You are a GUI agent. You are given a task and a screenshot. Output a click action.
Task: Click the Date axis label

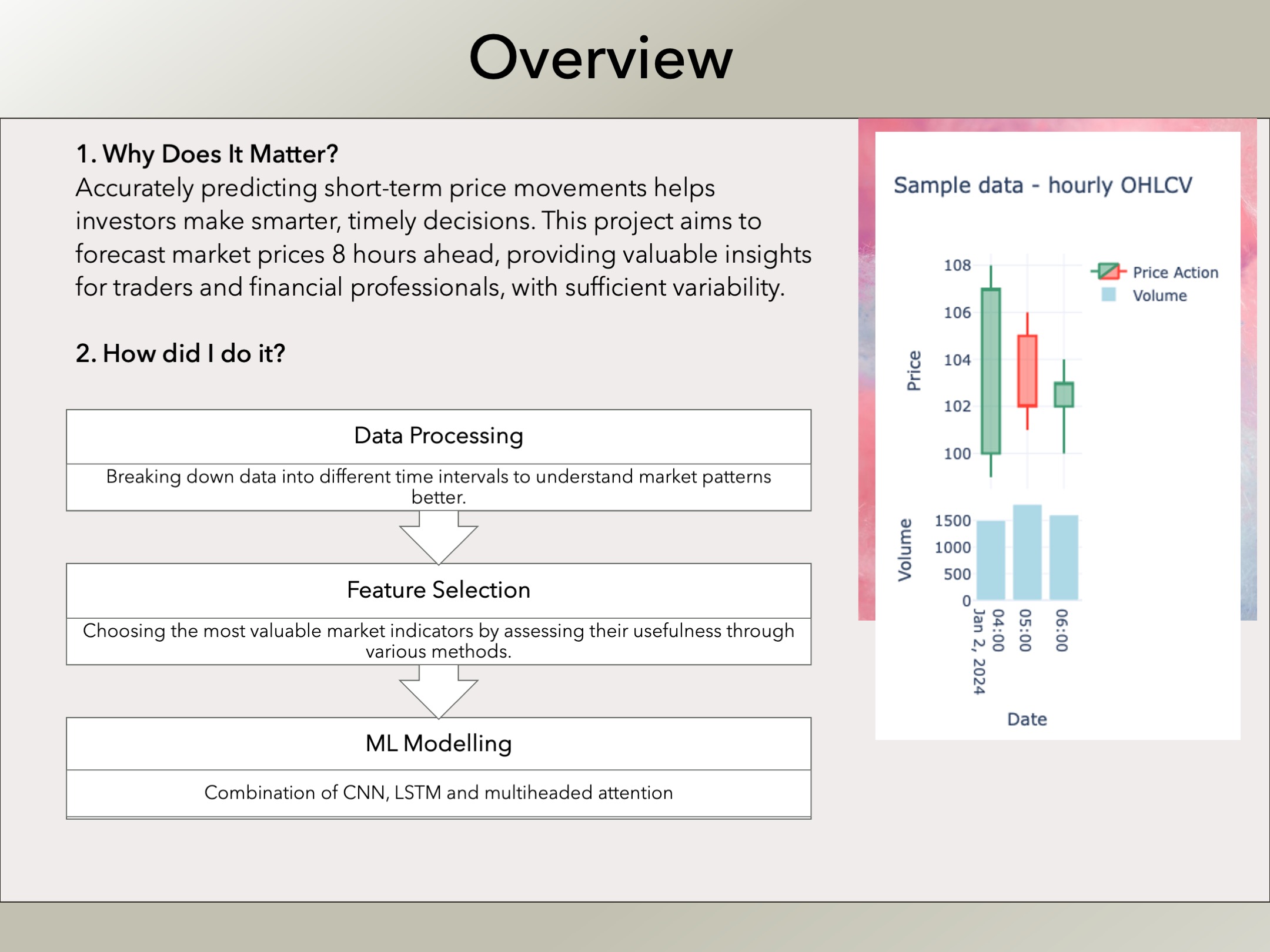1027,719
